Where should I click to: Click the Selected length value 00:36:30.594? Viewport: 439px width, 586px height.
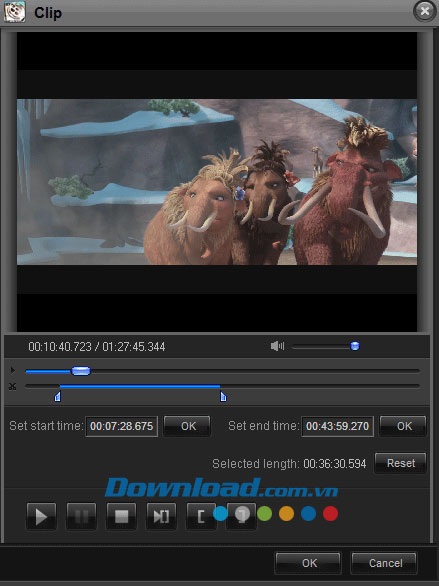click(334, 464)
